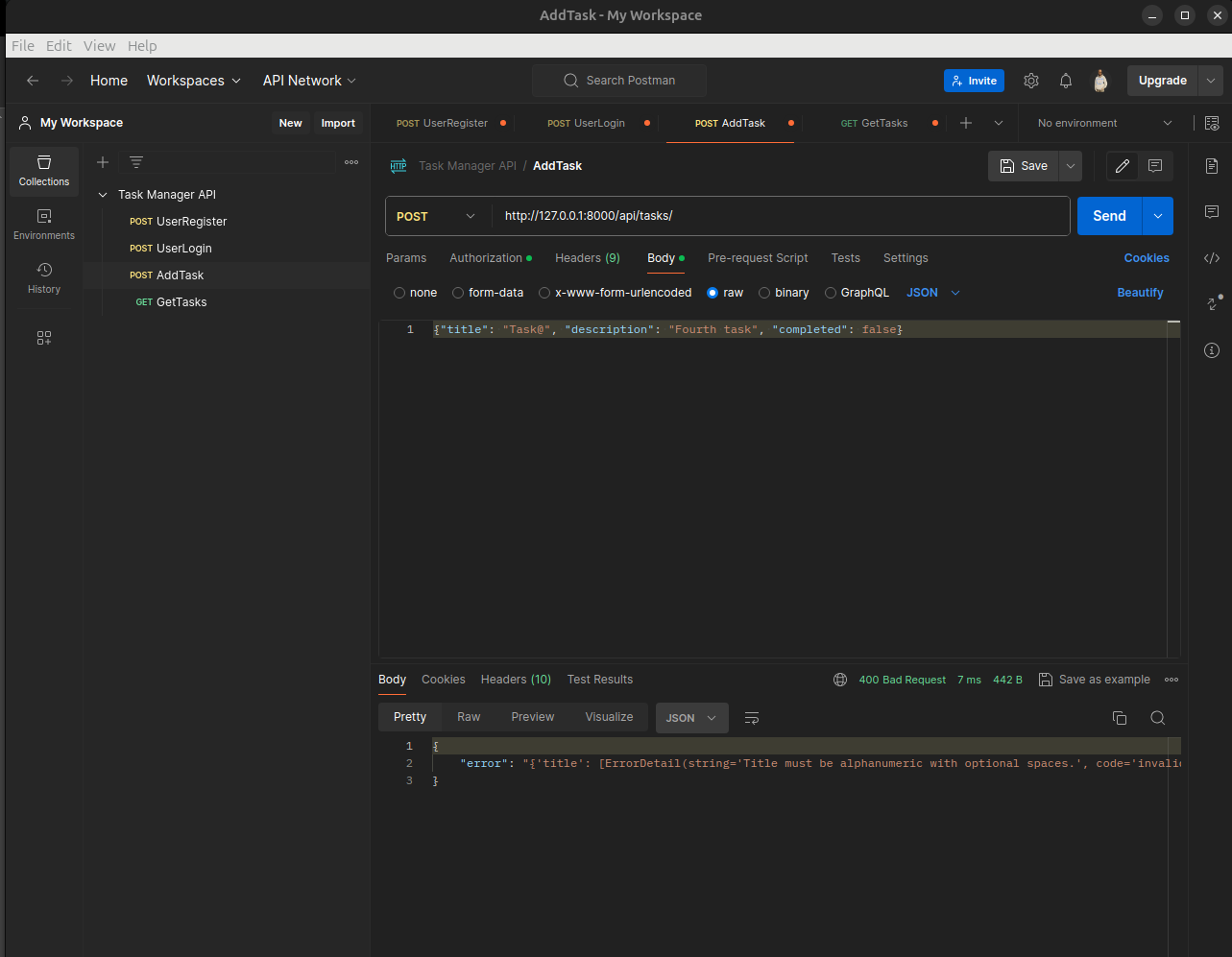Screen dimensions: 1232x957
Task: Open the request Info panel icon
Action: click(x=1212, y=350)
